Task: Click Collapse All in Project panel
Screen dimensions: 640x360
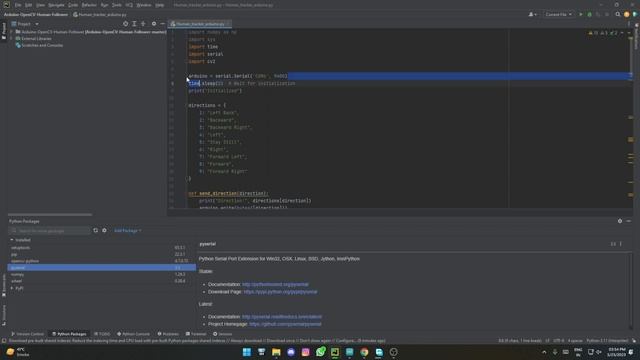Action: point(143,24)
